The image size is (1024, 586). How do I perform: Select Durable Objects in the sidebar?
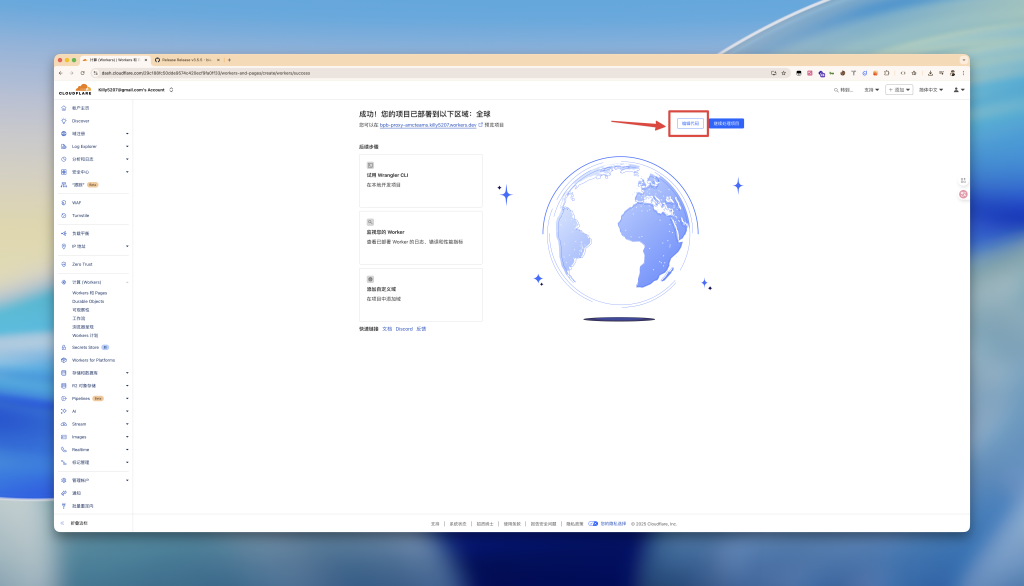tap(88, 301)
